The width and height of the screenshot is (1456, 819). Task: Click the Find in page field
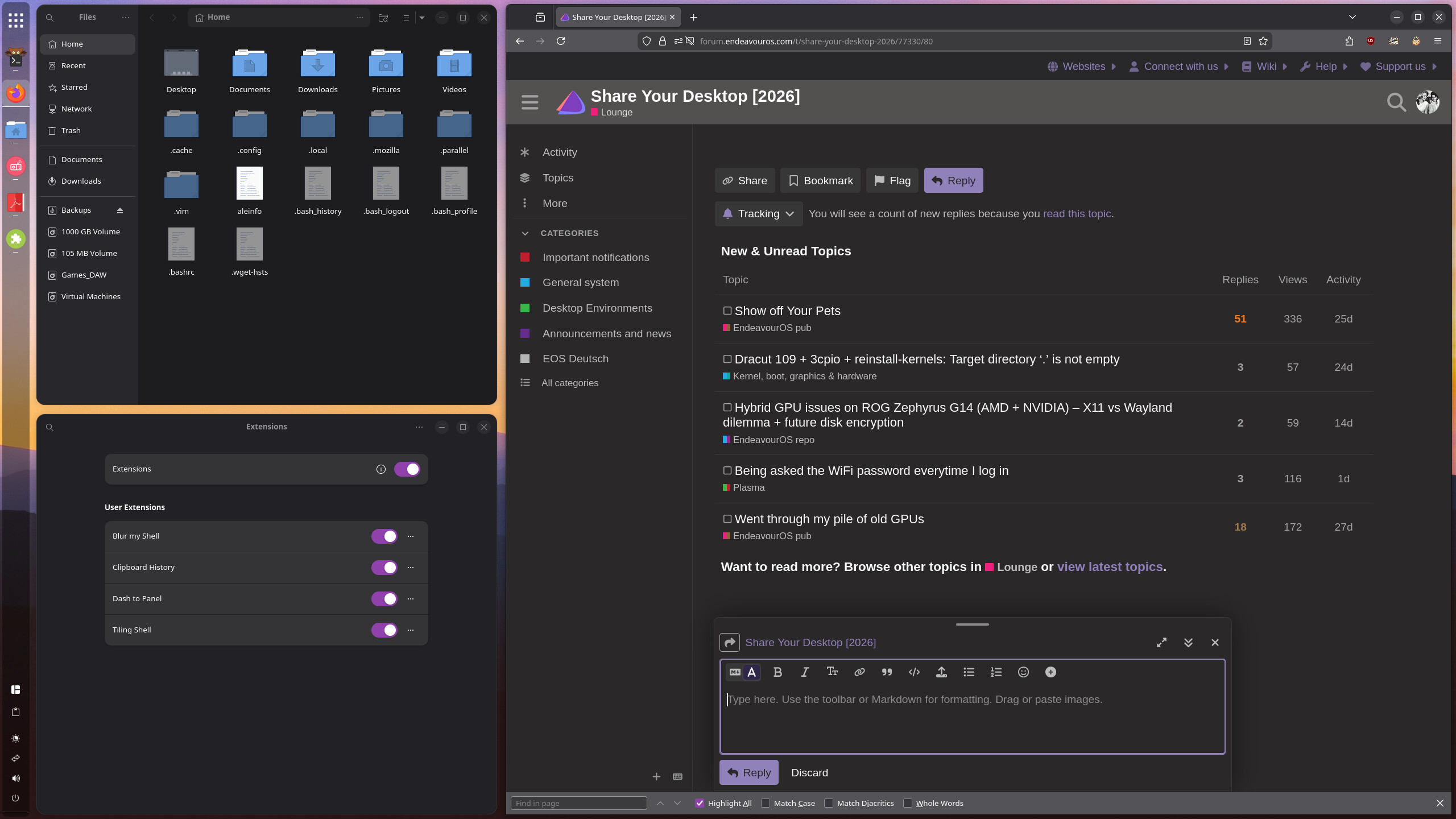578,803
